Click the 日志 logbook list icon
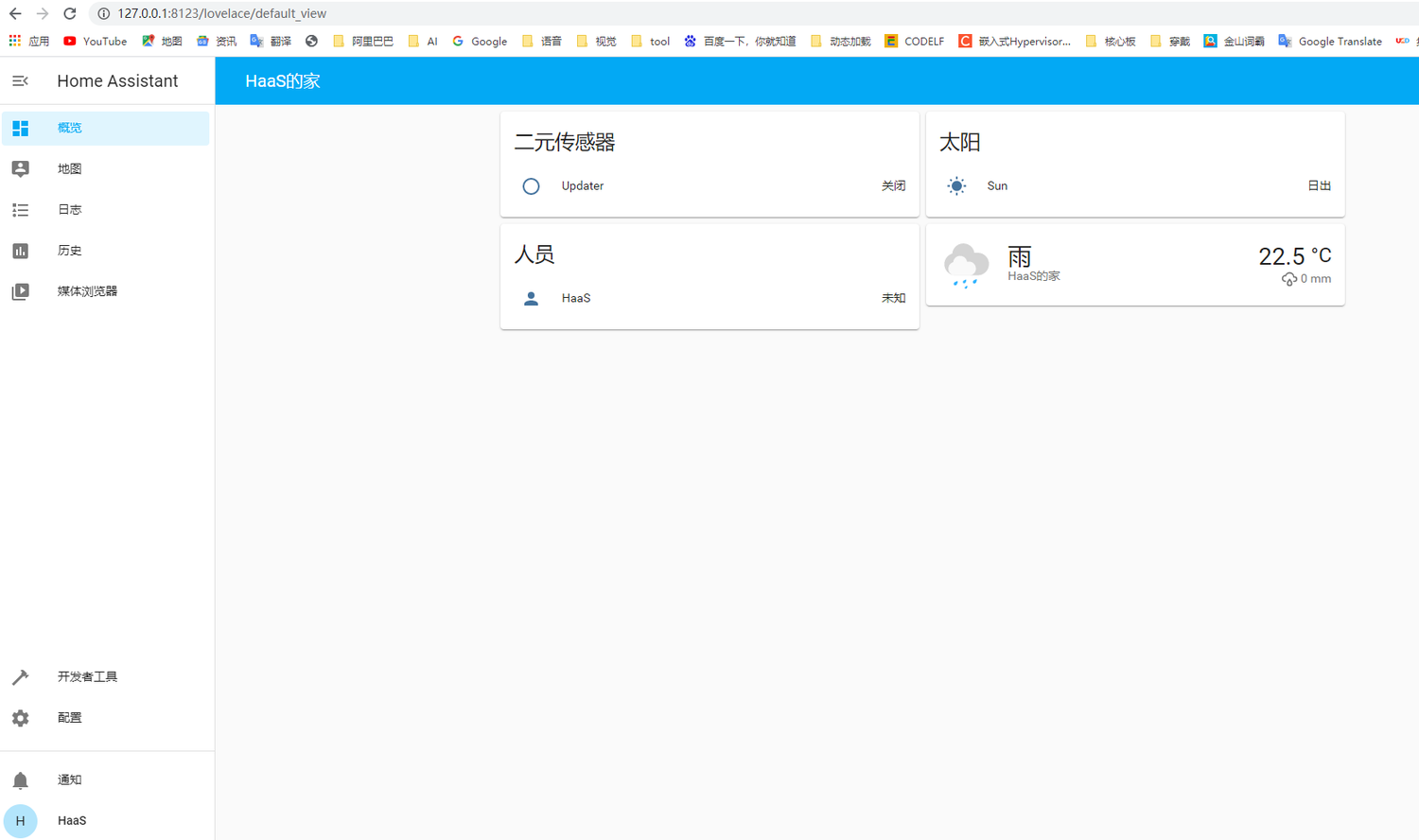This screenshot has width=1419, height=840. coord(20,209)
